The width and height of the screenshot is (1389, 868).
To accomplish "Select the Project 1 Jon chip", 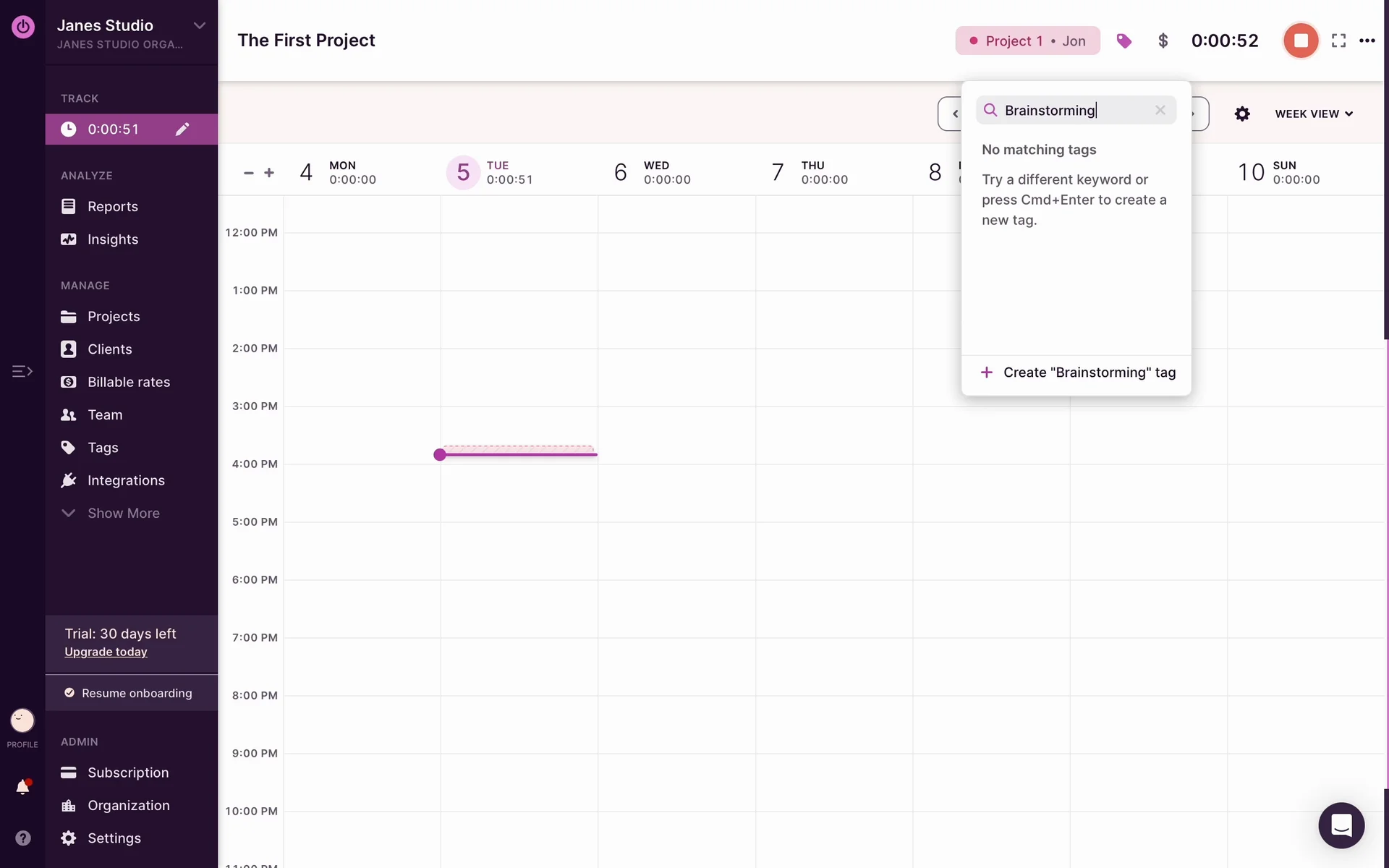I will click(x=1027, y=41).
